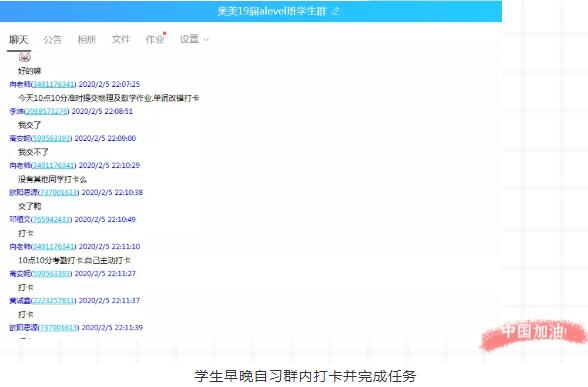588x387 pixels.
Task: Click timestamp 2020/2/5 22:11:10
Action: click(x=109, y=246)
